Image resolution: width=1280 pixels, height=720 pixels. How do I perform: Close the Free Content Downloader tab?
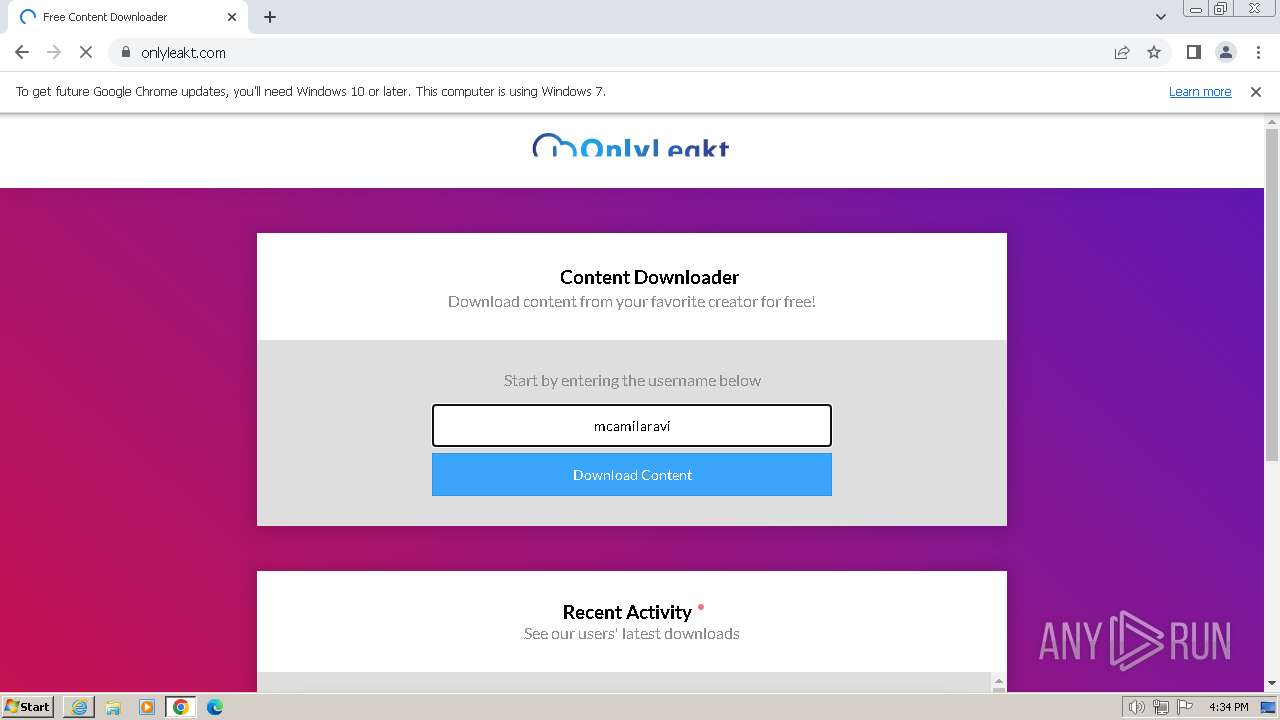pos(232,17)
